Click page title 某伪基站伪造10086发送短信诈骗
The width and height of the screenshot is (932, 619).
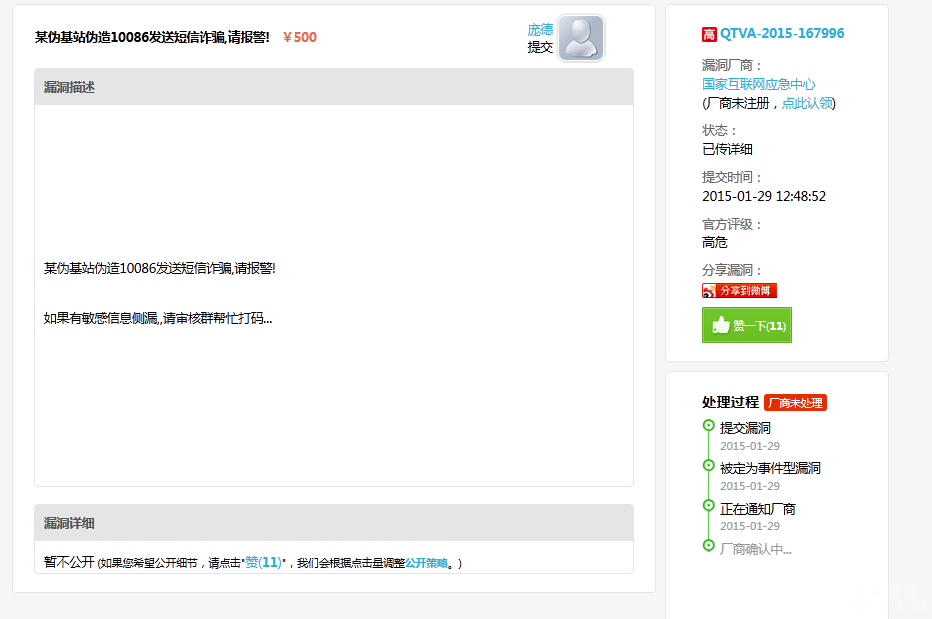[x=152, y=37]
